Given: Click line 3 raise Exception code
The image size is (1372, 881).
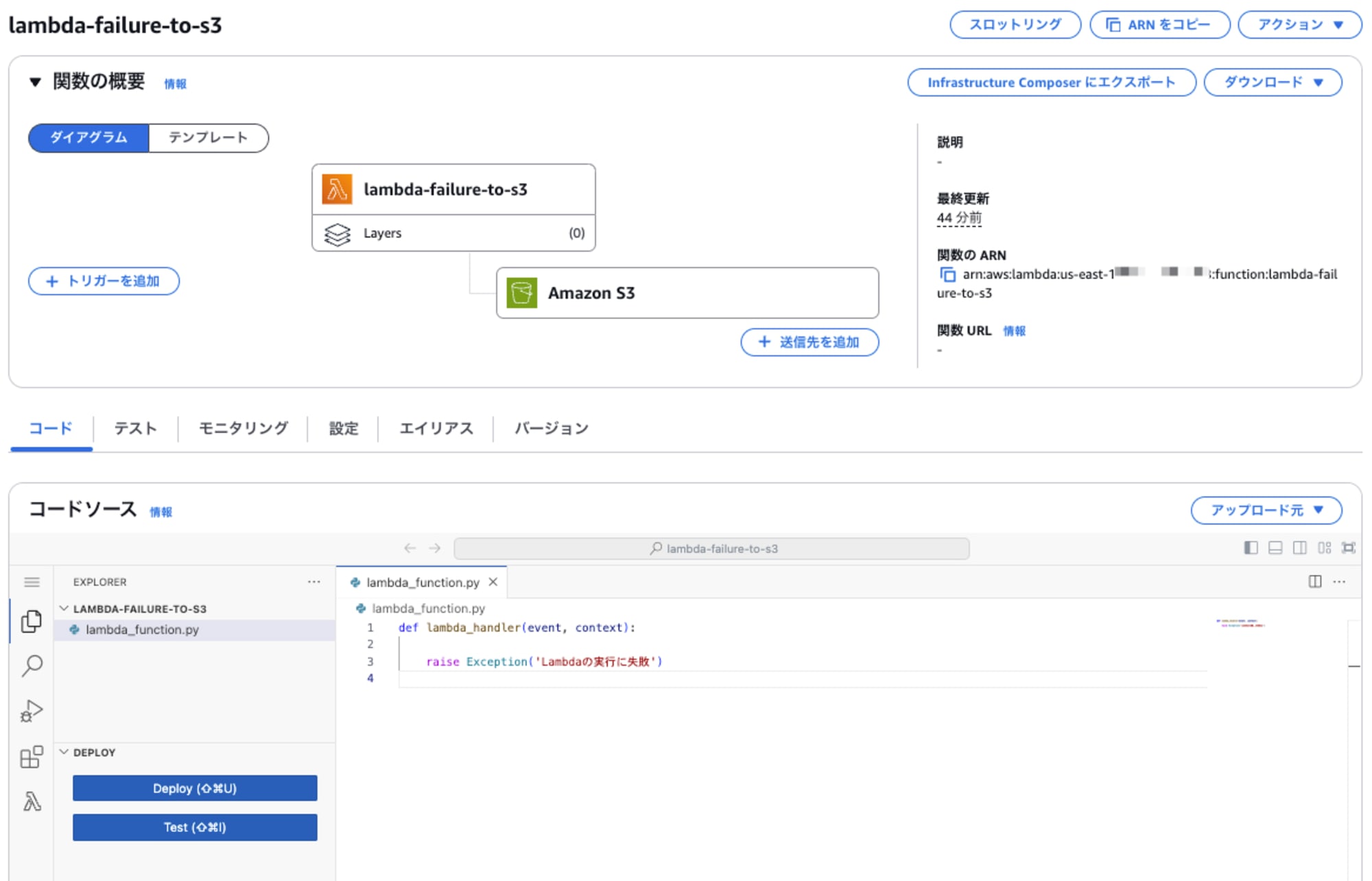Looking at the screenshot, I should click(544, 661).
